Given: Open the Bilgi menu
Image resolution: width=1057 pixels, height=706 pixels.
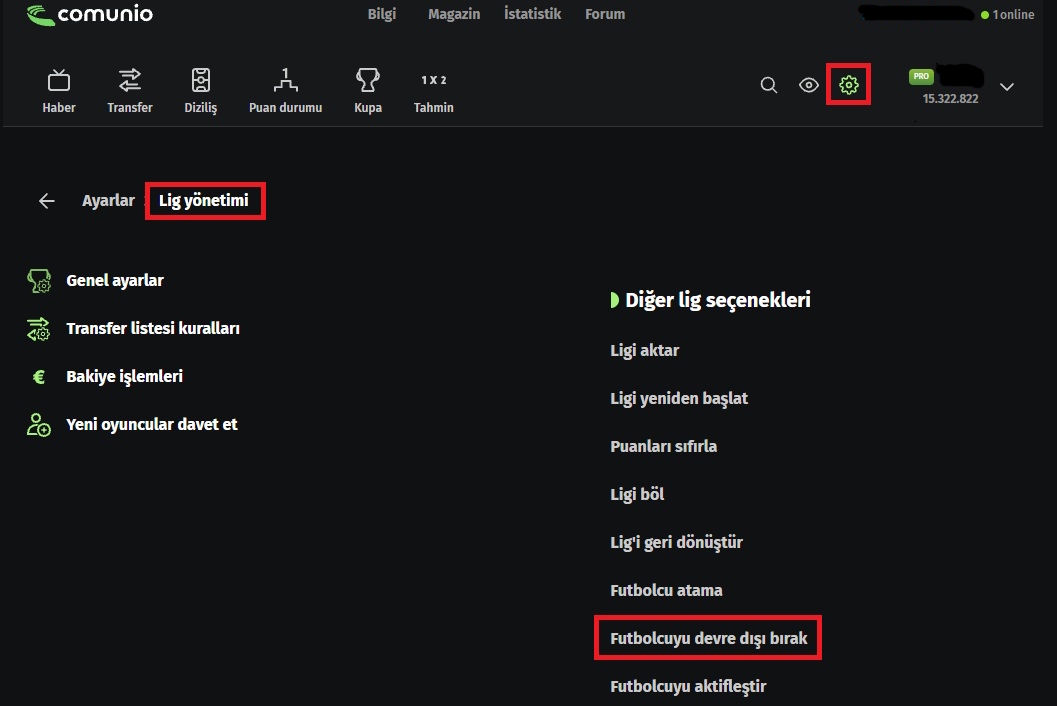Looking at the screenshot, I should coord(382,14).
